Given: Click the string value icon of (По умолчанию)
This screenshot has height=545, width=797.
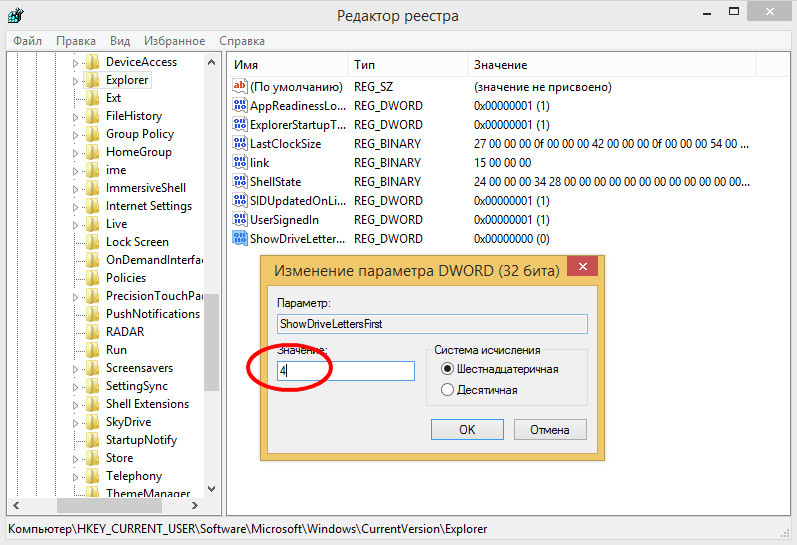Looking at the screenshot, I should click(240, 86).
